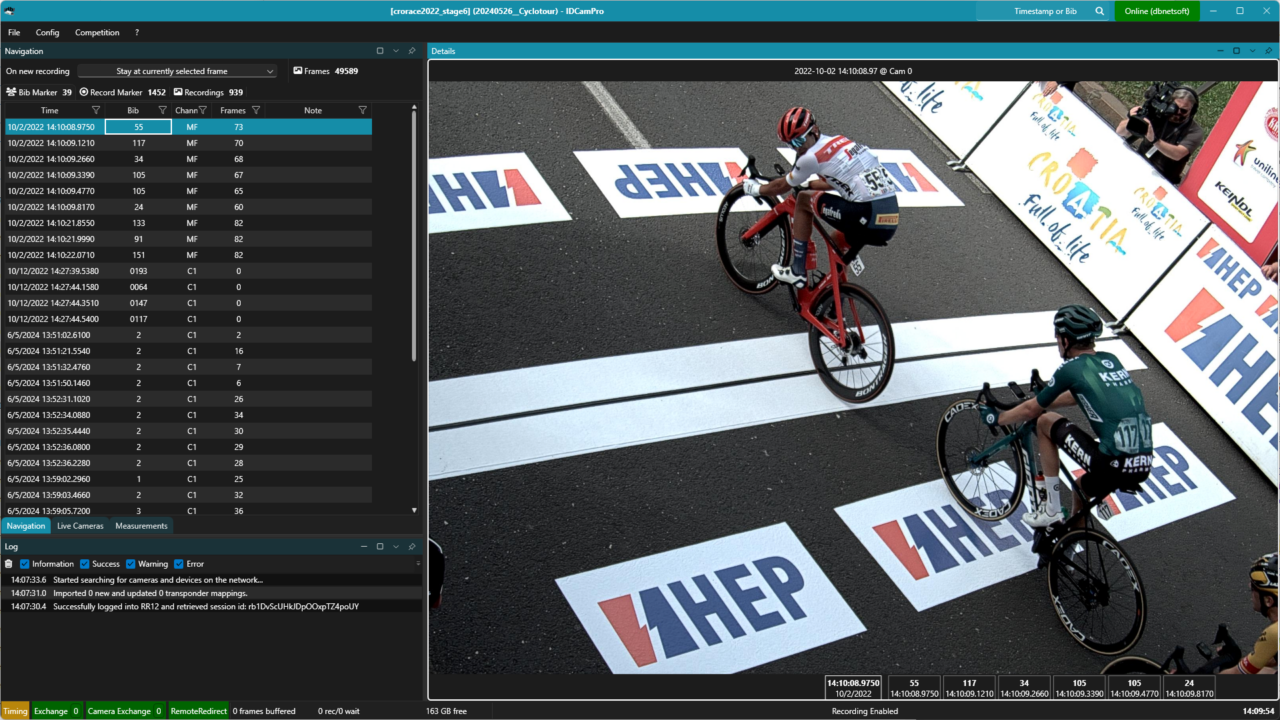Disable Error messages in log
The width and height of the screenshot is (1280, 720).
pos(179,564)
